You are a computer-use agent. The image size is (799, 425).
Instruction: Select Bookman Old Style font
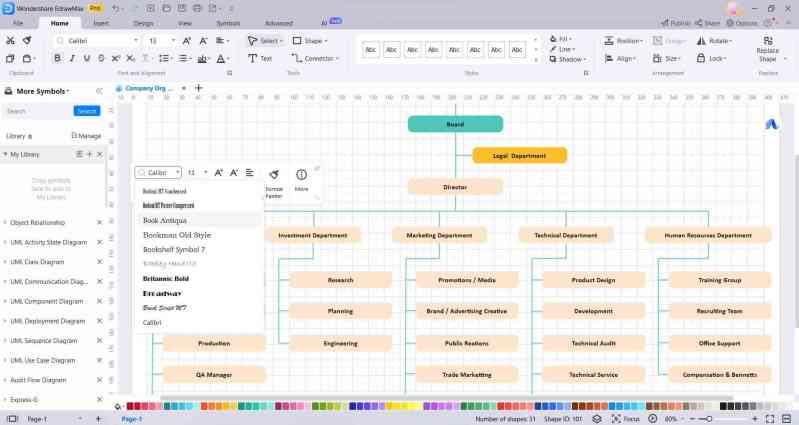tap(177, 235)
